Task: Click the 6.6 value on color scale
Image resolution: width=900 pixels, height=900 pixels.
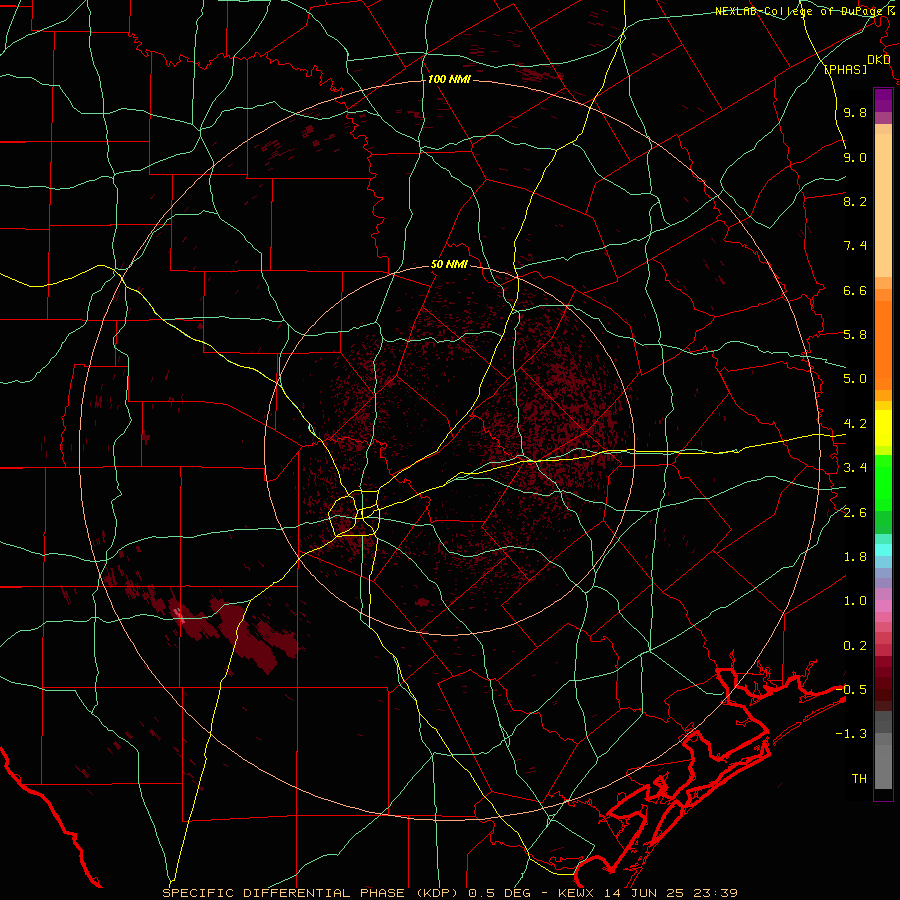Action: pos(855,290)
